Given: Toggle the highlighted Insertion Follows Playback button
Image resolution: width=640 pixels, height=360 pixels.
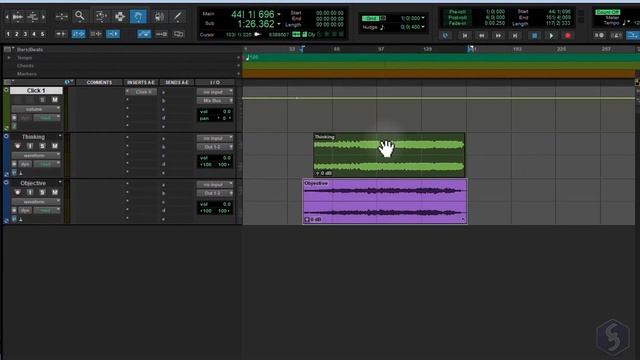Looking at the screenshot, I should [x=113, y=34].
